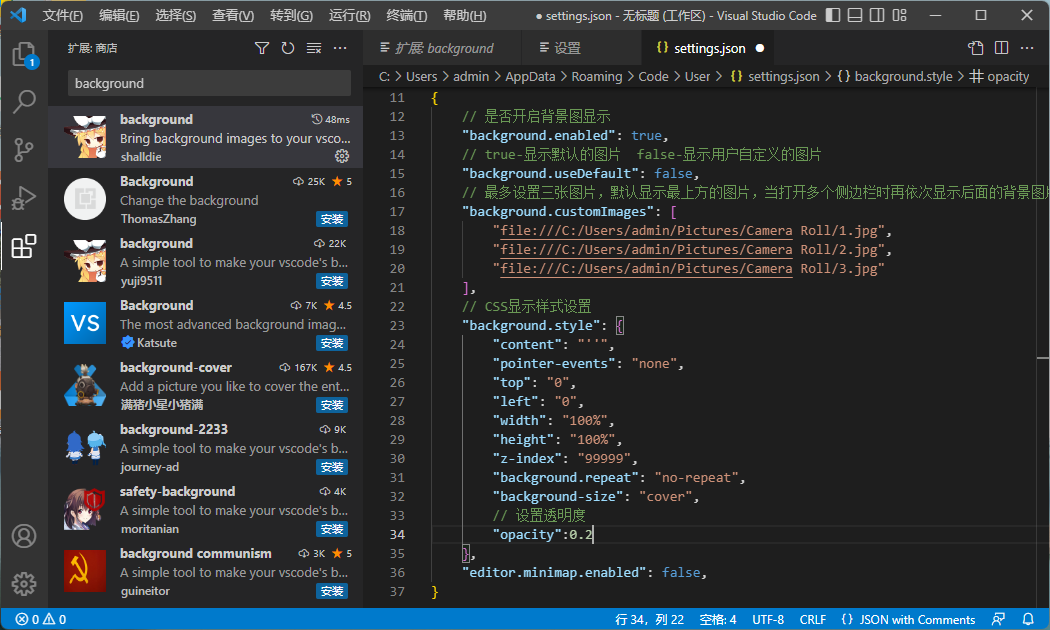Click opacity breadcrumb item
1050x630 pixels.
999,76
